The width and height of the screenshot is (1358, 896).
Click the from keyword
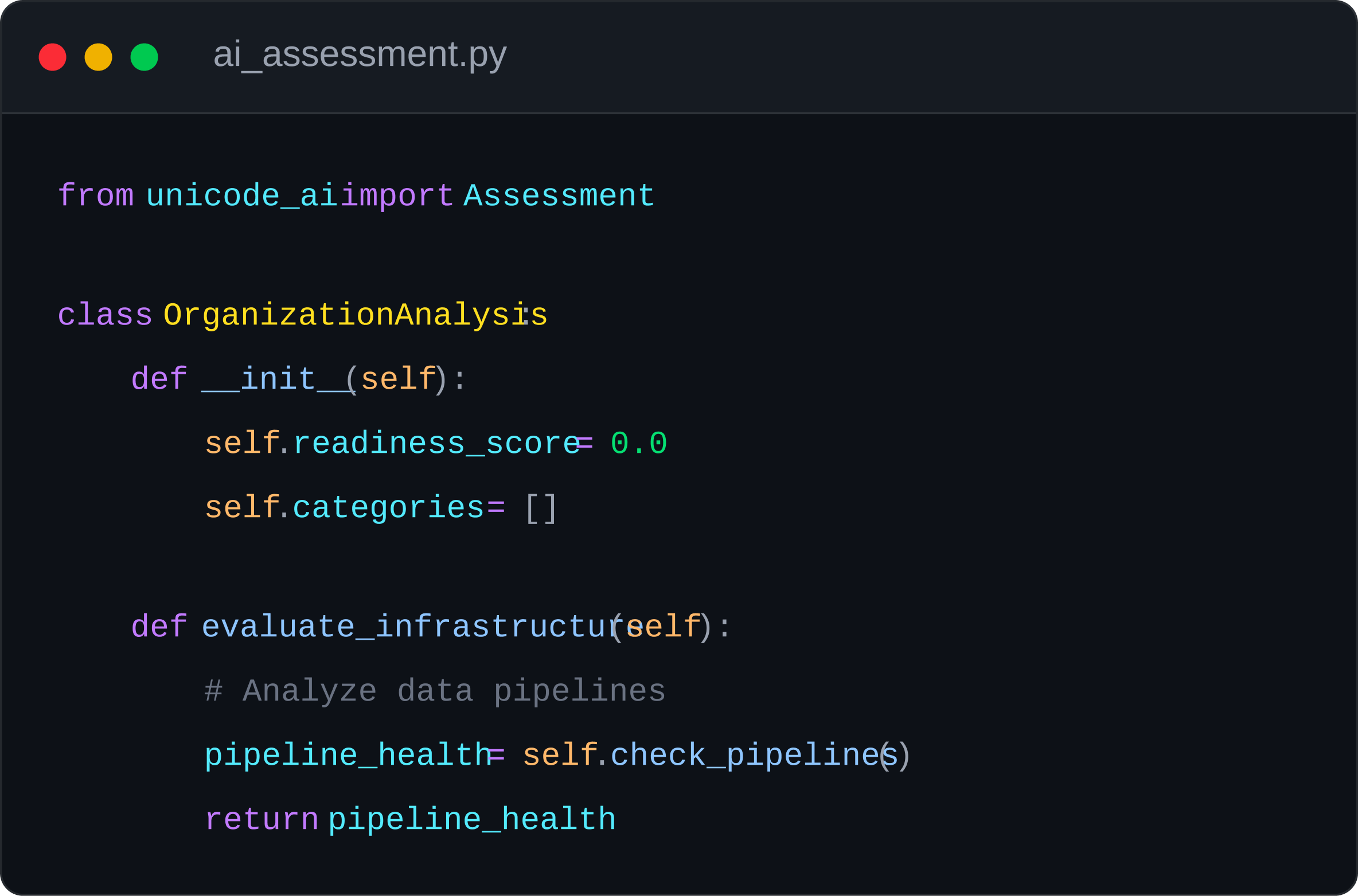(95, 195)
